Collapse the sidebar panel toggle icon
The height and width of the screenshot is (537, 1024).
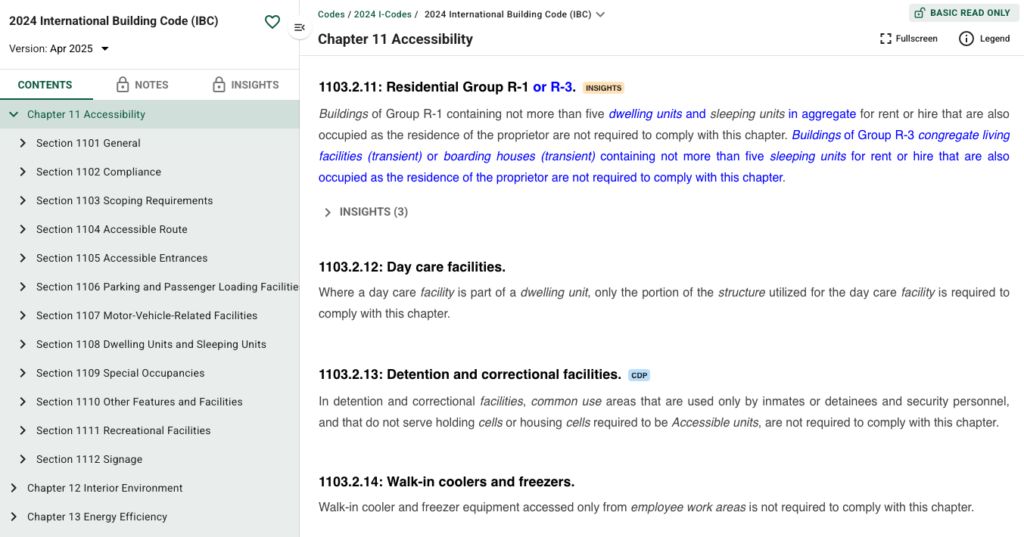[x=299, y=28]
